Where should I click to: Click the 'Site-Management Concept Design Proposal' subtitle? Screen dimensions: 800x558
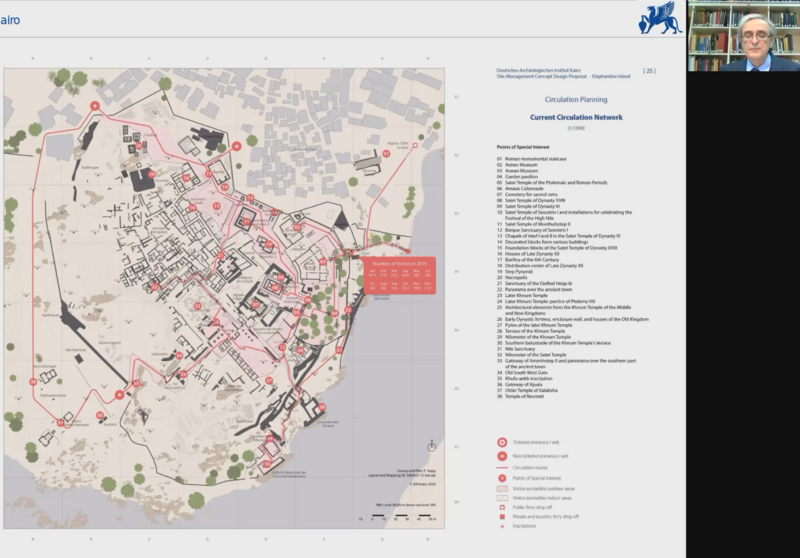(542, 77)
